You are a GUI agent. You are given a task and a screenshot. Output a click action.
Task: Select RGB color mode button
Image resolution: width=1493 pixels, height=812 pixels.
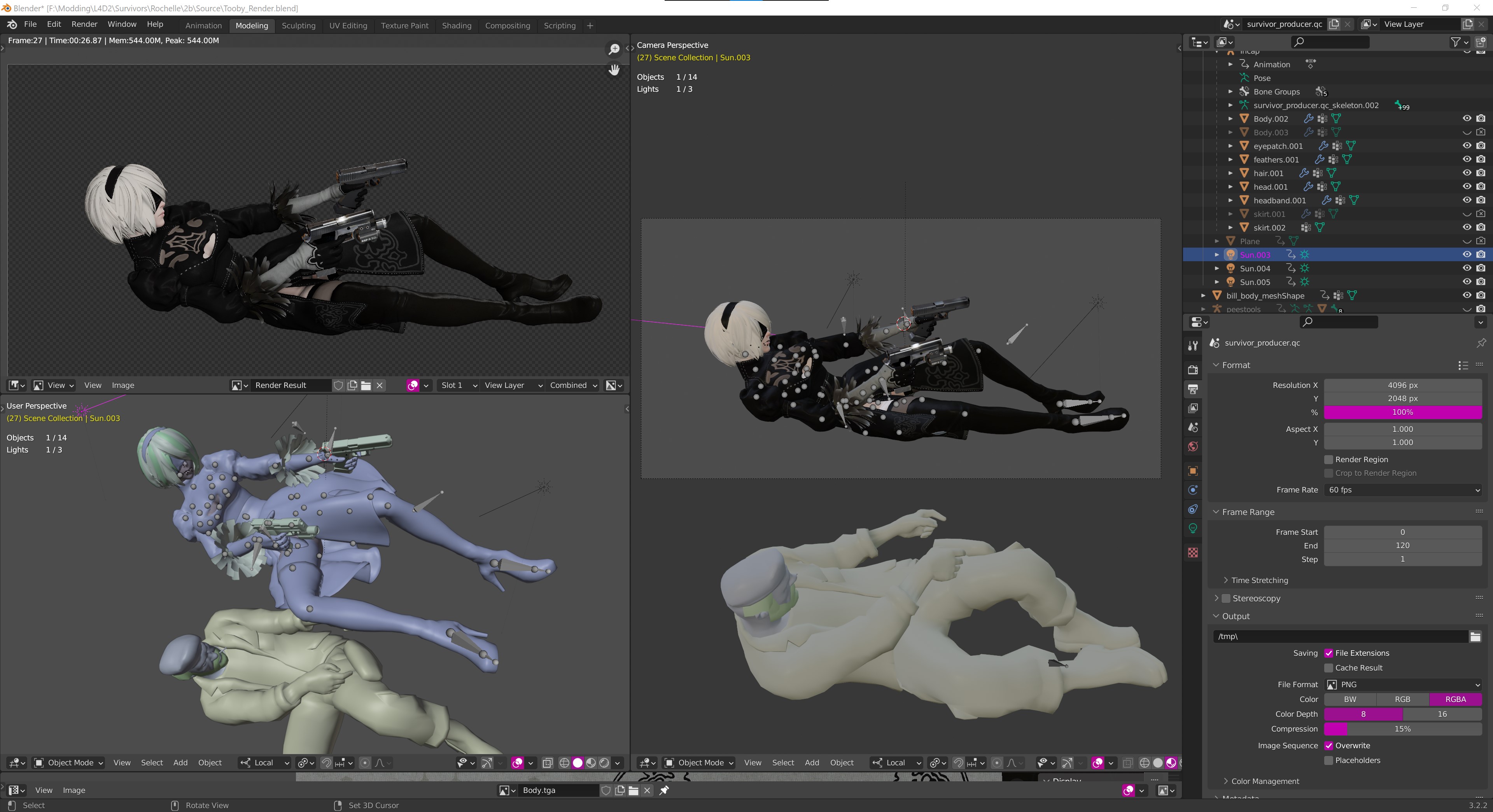click(1402, 699)
